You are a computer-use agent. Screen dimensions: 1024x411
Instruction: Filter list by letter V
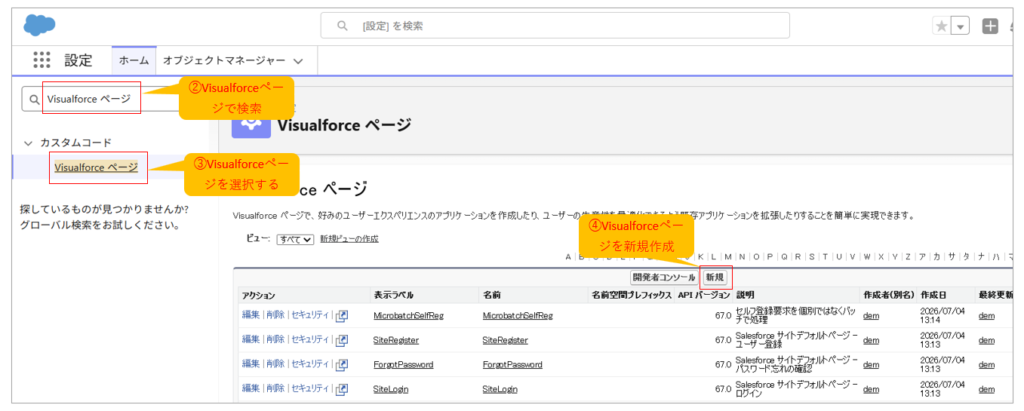click(852, 257)
